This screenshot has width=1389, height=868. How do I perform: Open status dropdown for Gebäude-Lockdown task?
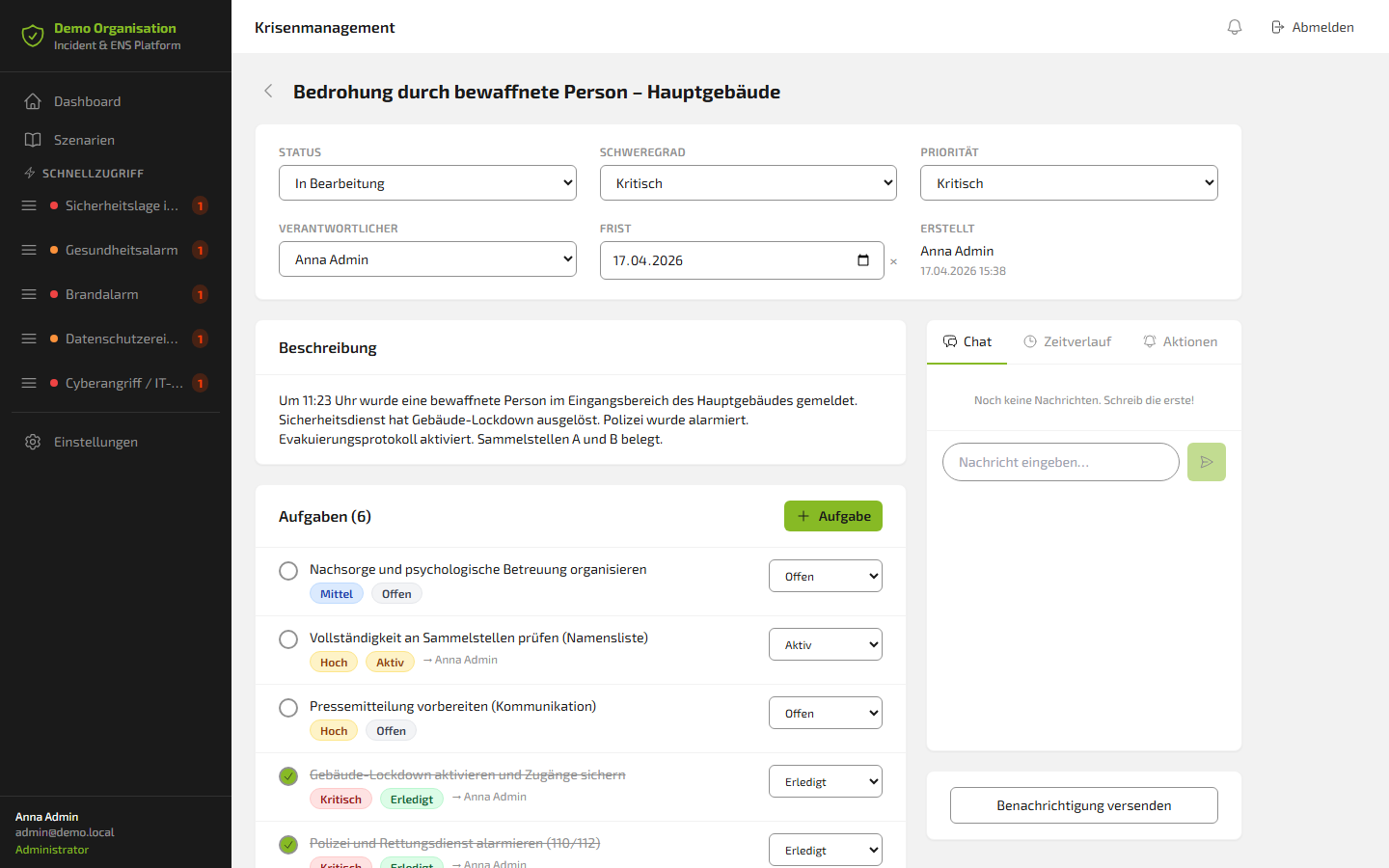(x=826, y=781)
